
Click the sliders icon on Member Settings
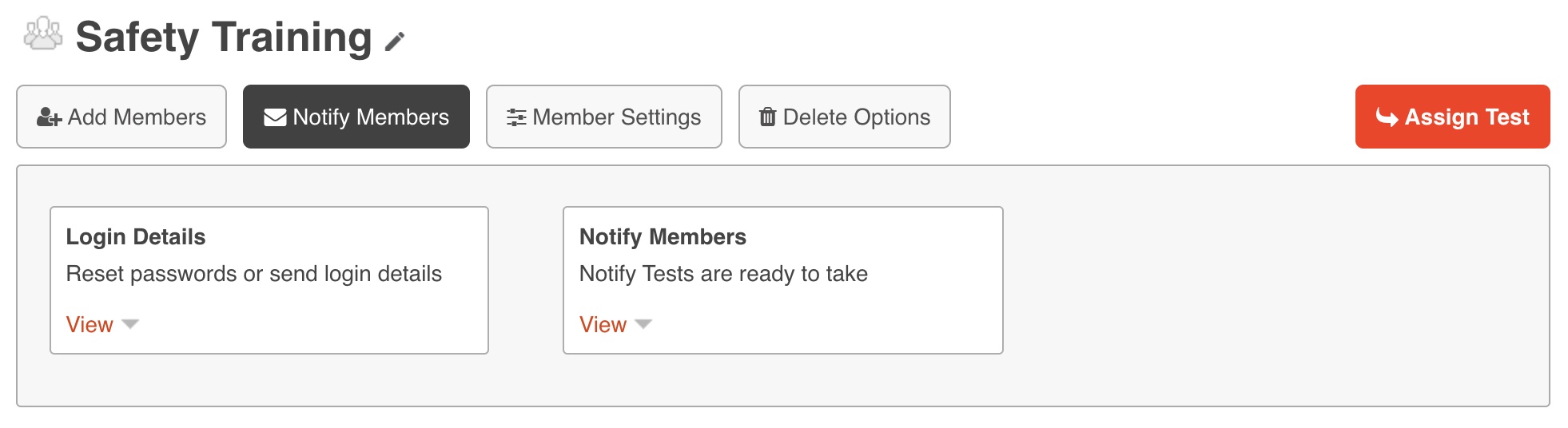[x=516, y=117]
